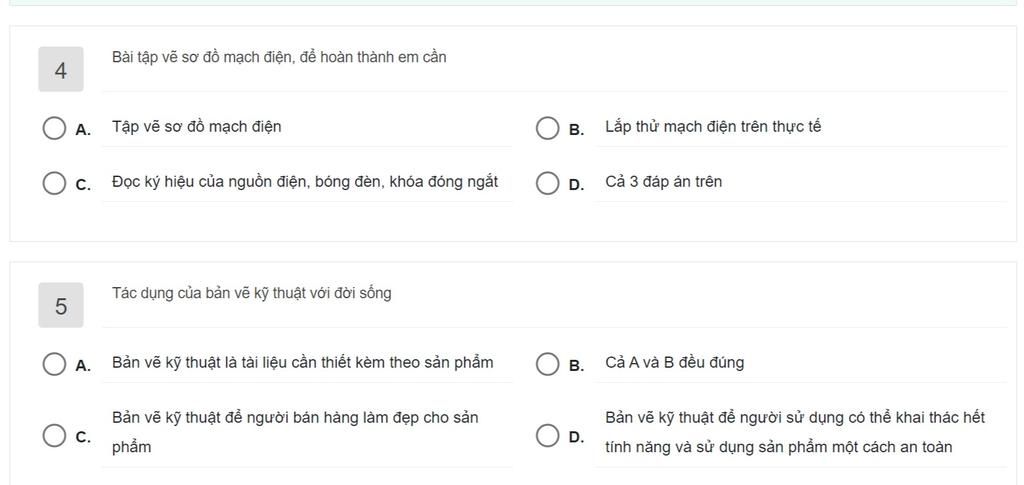The width and height of the screenshot is (1024, 485).
Task: Select radio button B for question 4
Action: (547, 128)
